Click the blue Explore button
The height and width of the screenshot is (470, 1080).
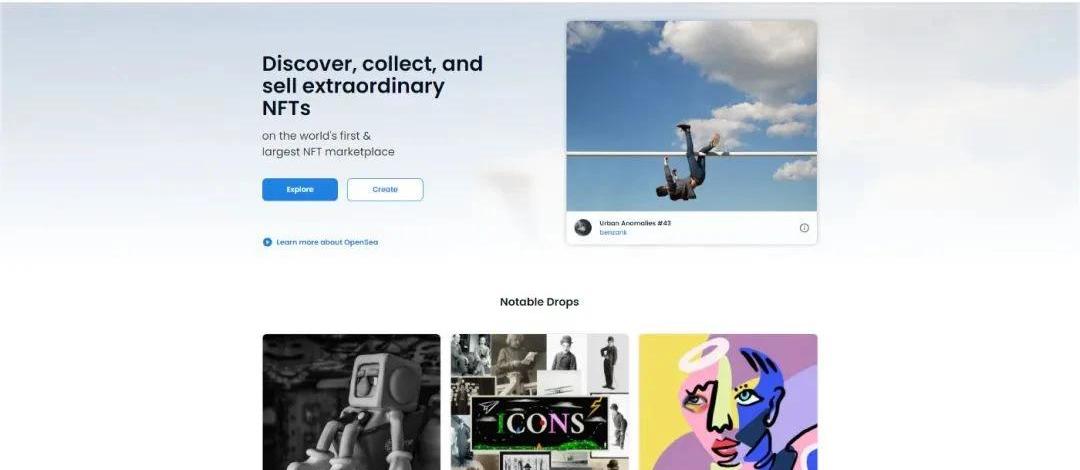point(300,190)
